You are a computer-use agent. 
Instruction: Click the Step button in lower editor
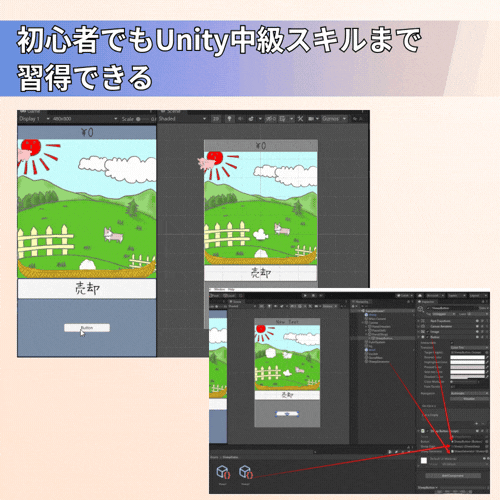tap(321, 296)
